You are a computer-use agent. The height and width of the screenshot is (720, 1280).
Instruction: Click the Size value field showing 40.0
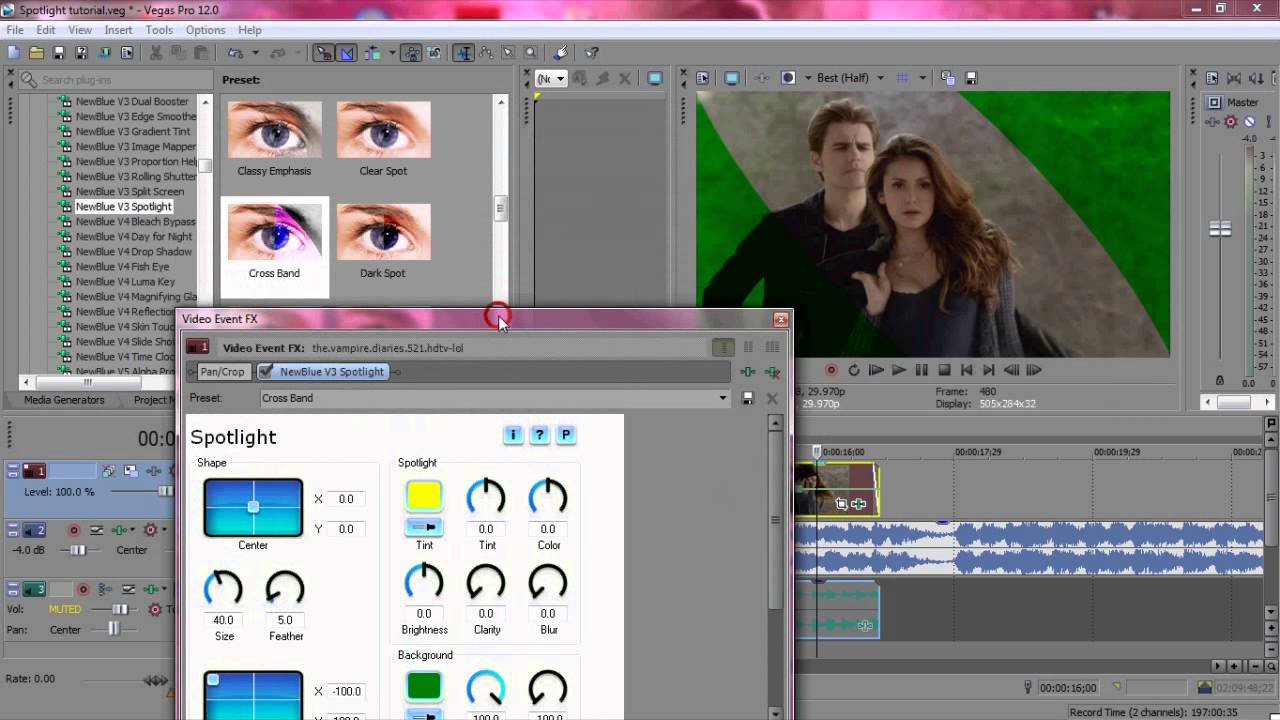pyautogui.click(x=223, y=620)
